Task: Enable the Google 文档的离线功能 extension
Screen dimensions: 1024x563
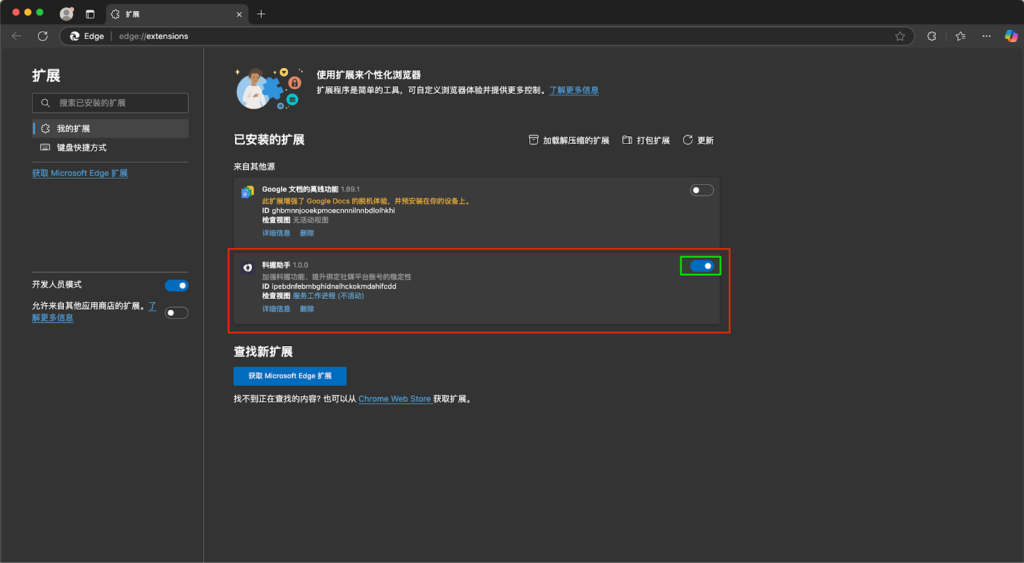Action: 702,190
